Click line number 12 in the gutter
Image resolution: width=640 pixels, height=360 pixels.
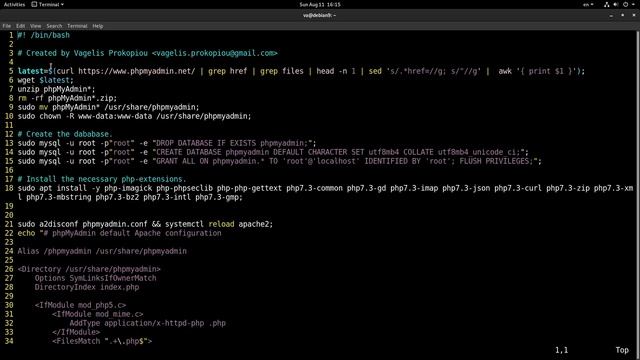pos(9,134)
